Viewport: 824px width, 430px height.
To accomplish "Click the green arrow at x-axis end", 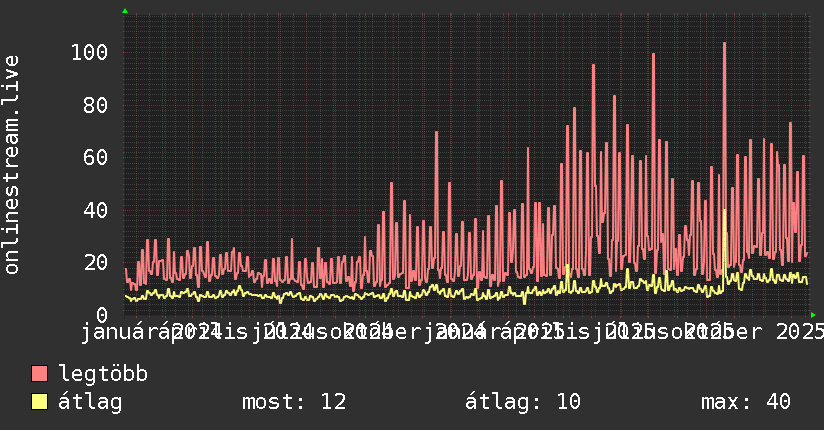I will tap(813, 315).
